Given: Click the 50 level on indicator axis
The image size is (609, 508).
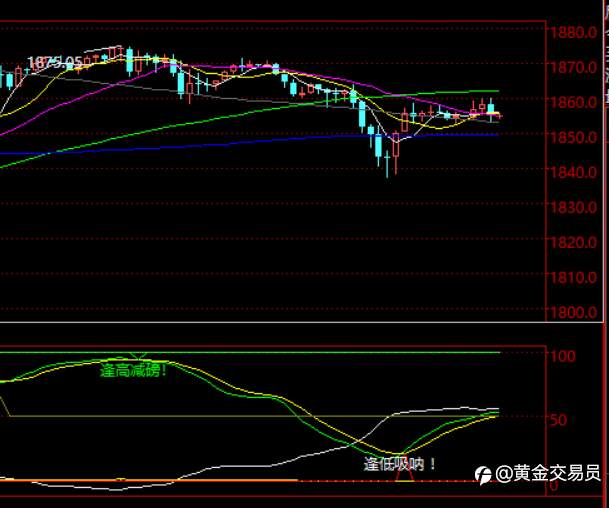Looking at the screenshot, I should point(559,420).
